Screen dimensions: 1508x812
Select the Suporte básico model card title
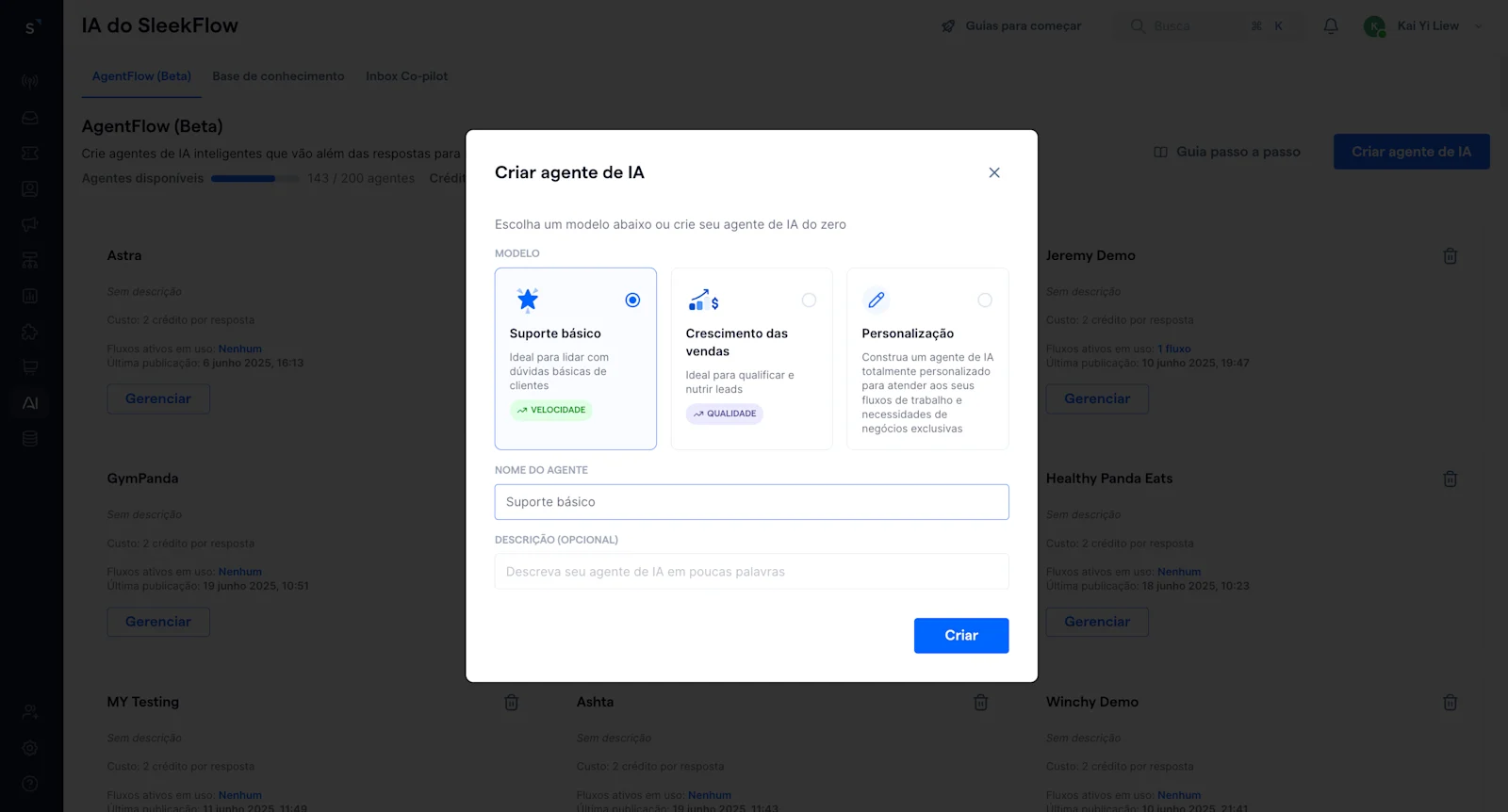pos(555,333)
